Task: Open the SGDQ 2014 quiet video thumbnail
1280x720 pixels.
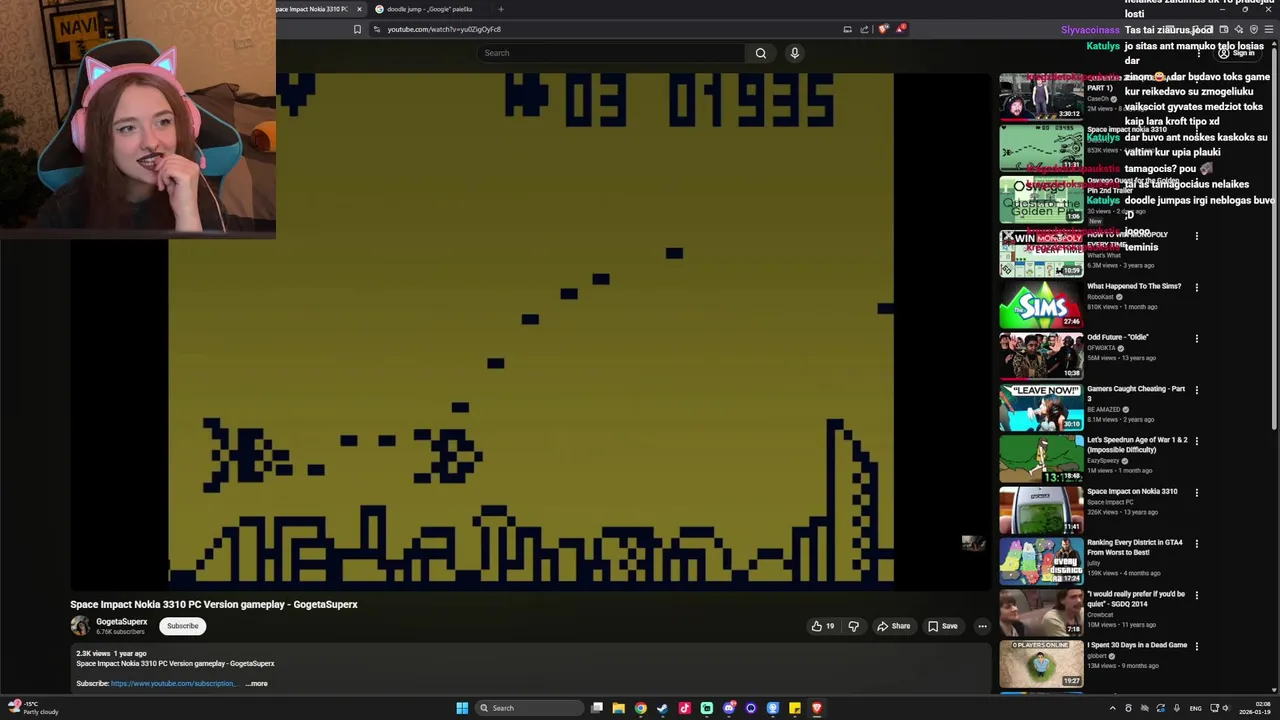Action: (x=1041, y=612)
